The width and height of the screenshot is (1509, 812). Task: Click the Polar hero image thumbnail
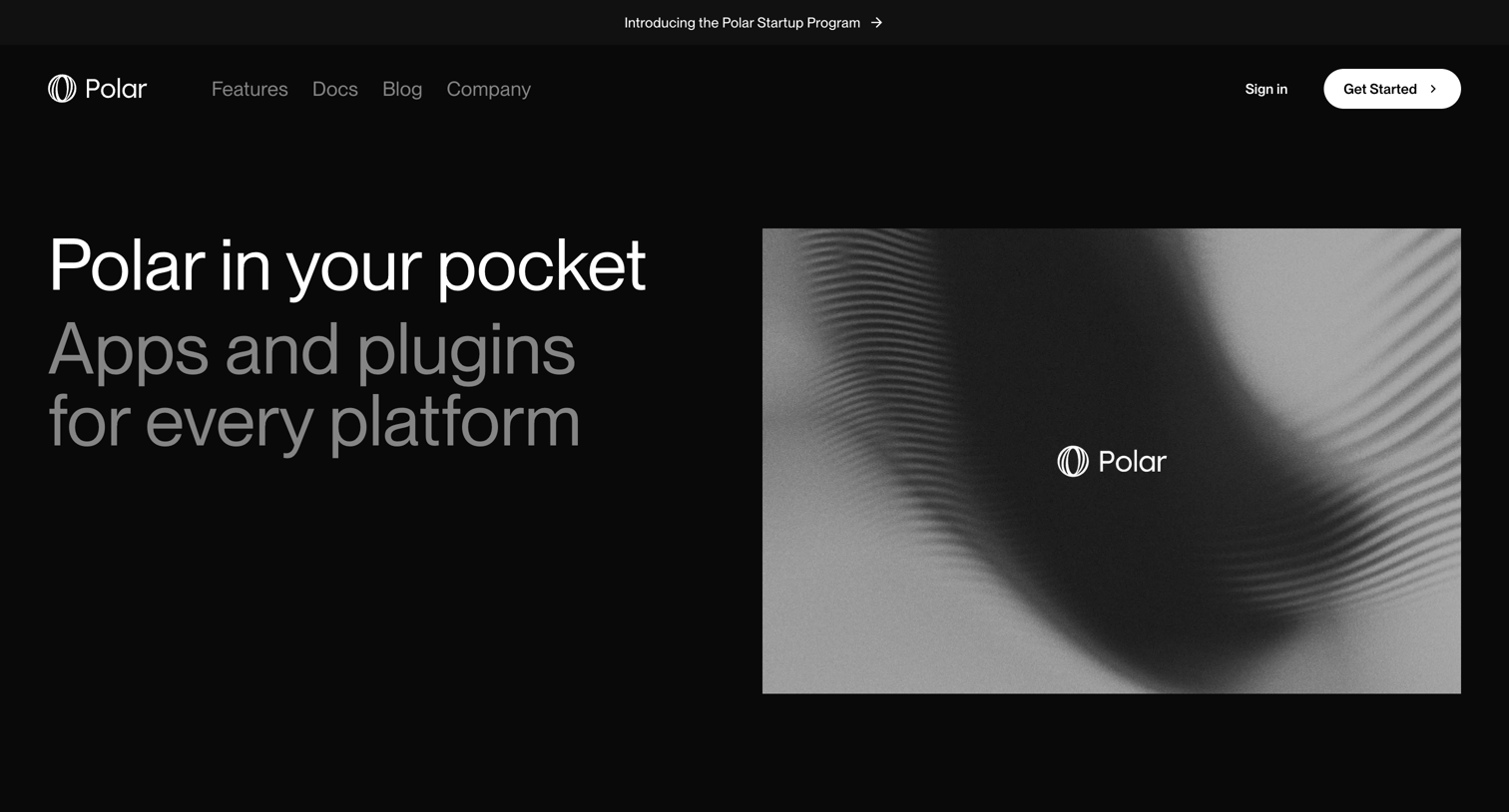1112,461
